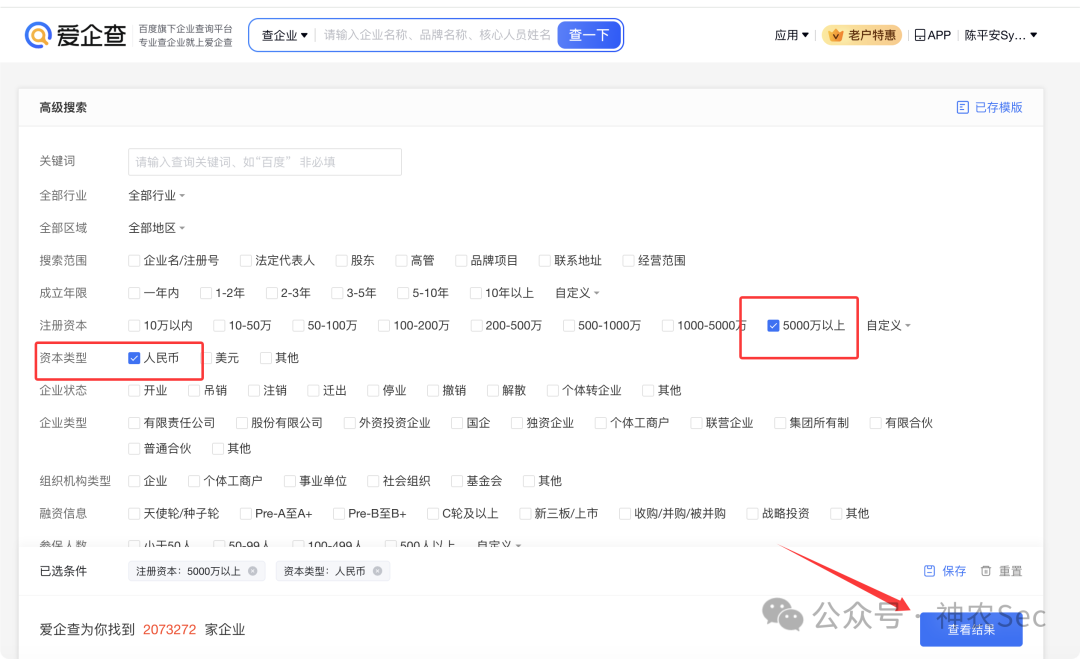This screenshot has width=1080, height=659.
Task: Click the 查看结果 button
Action: (x=971, y=629)
